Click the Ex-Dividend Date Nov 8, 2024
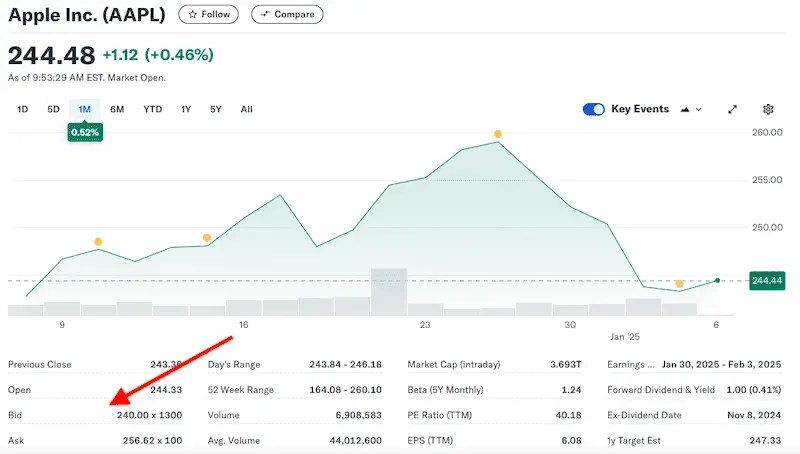 click(x=754, y=415)
